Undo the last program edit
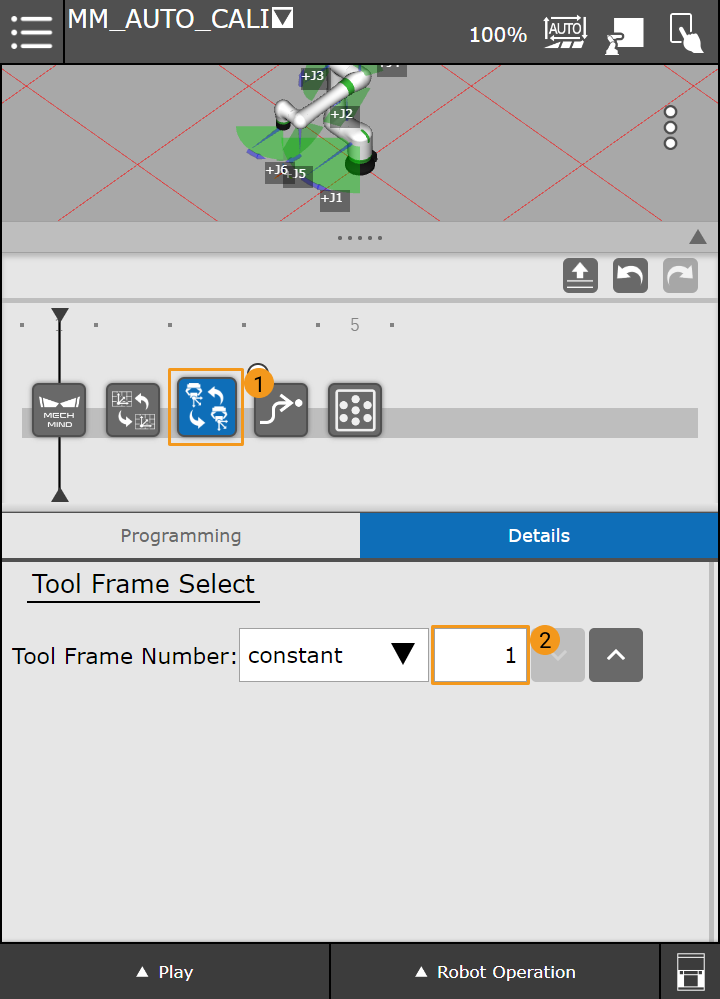Viewport: 720px width, 999px height. coord(630,276)
